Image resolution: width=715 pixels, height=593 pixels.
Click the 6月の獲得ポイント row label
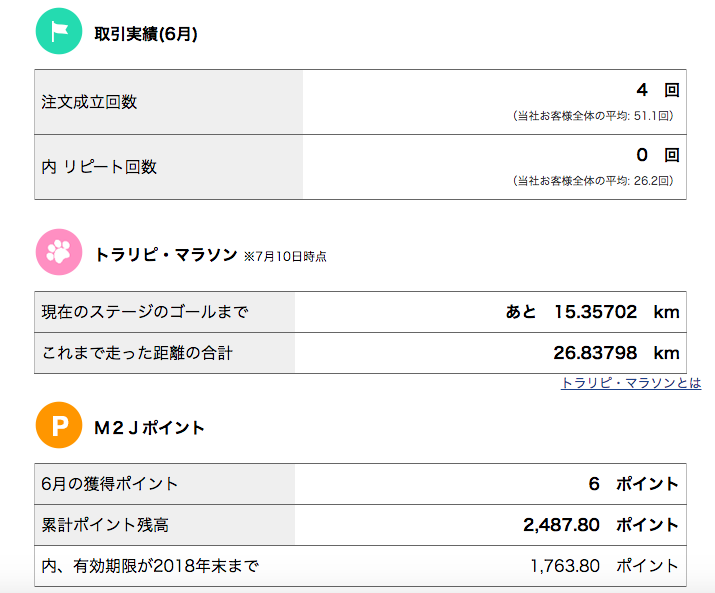[109, 484]
